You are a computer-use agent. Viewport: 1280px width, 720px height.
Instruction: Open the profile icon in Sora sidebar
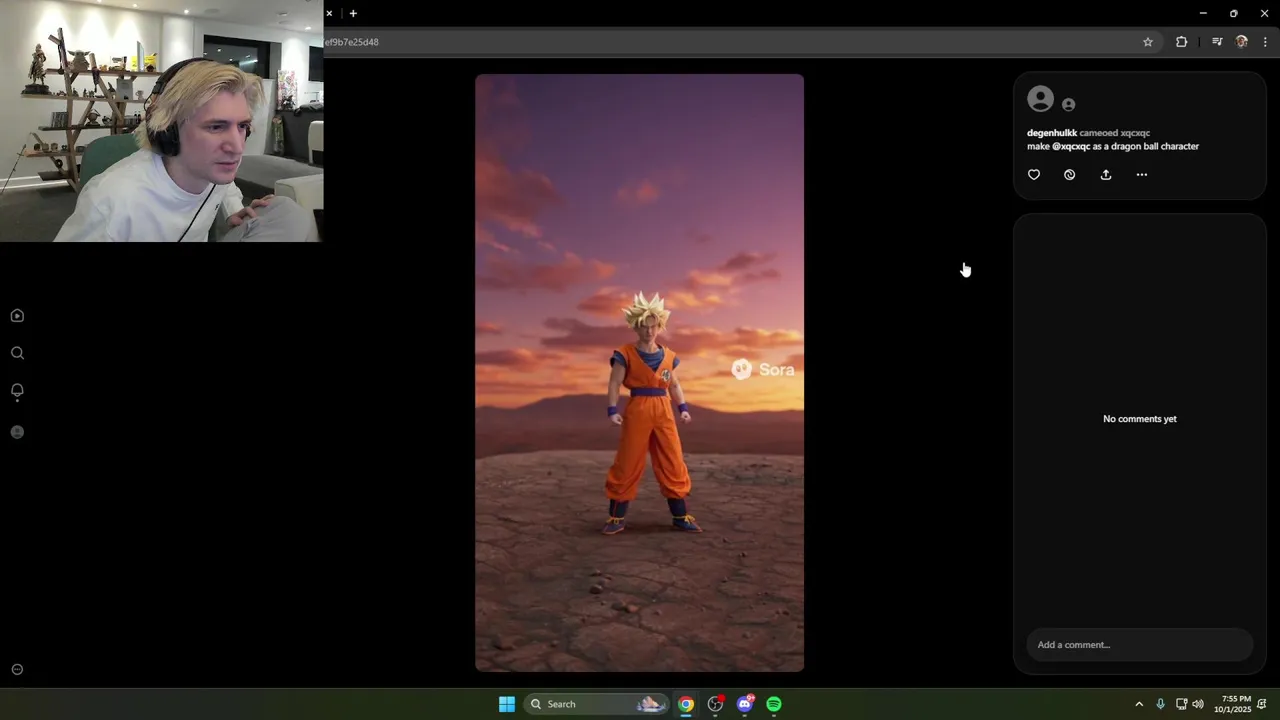[x=17, y=432]
